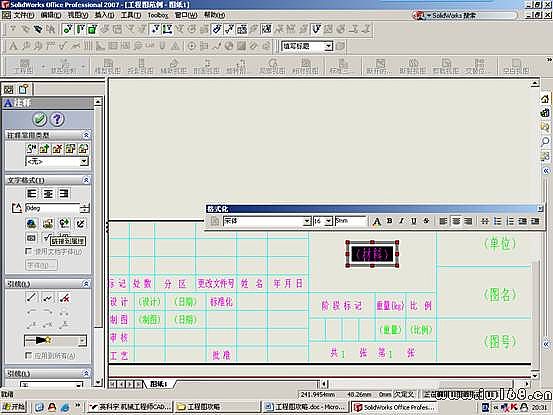Viewport: 553px width, 415px height.
Task: Confirm the note with the green checkmark
Action: (x=40, y=119)
